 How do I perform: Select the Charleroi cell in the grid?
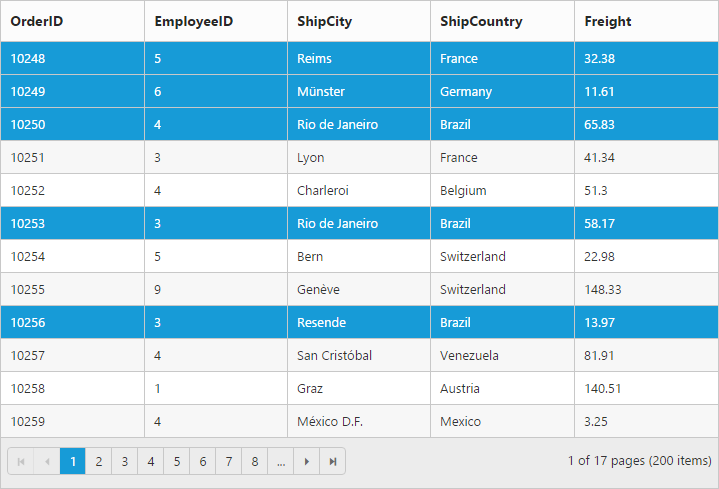click(323, 190)
